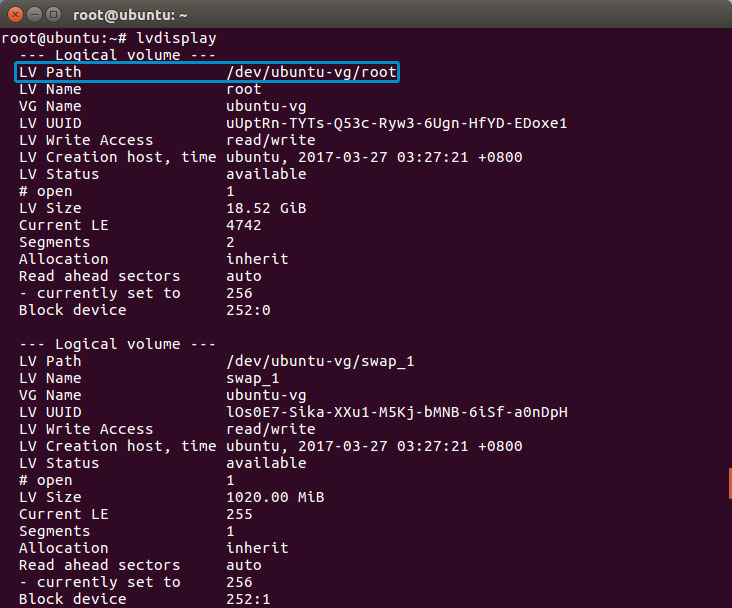Click the second Logical volume header
The image size is (732, 608).
point(117,344)
